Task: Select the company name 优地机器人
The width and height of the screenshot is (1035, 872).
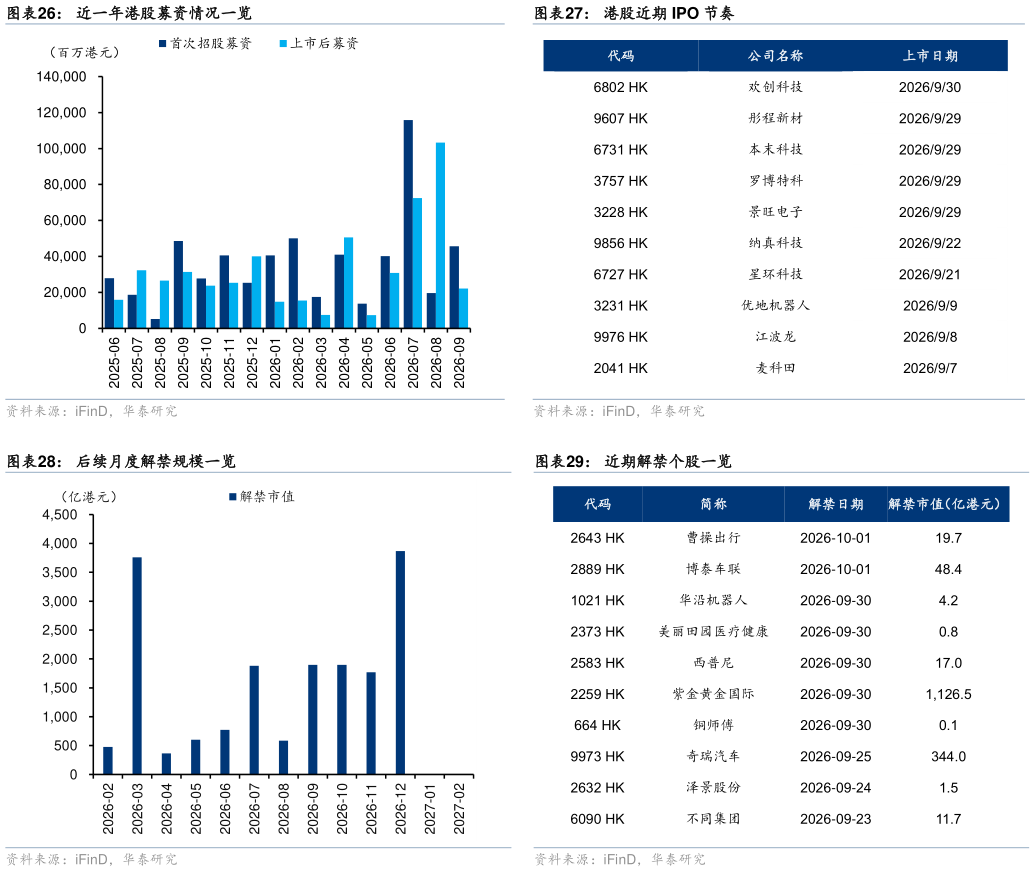Action: (x=775, y=306)
